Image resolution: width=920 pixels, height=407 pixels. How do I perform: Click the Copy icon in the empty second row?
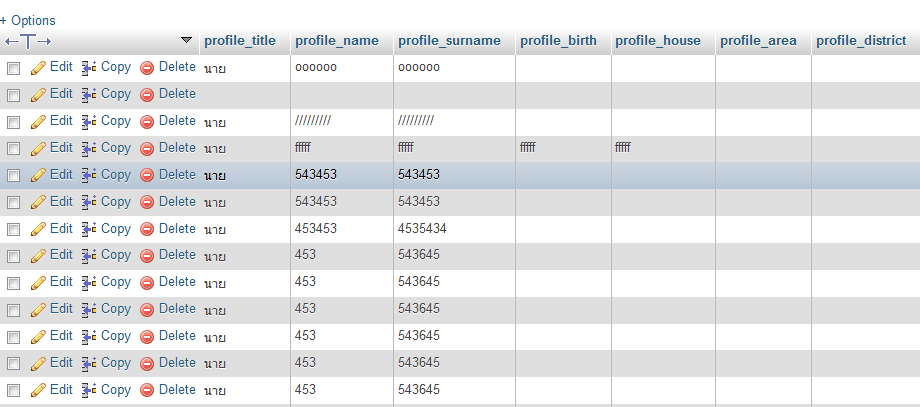[x=89, y=94]
